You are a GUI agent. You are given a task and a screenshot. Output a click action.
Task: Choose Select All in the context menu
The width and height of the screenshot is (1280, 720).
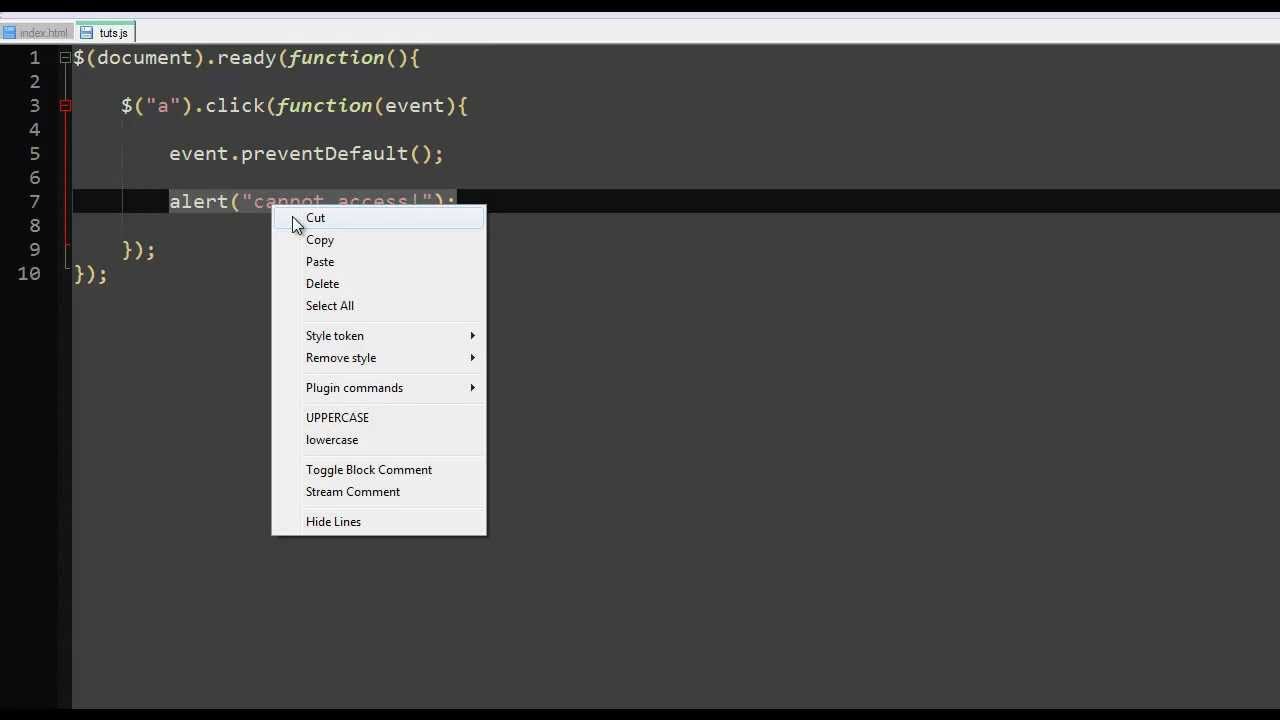pyautogui.click(x=379, y=306)
